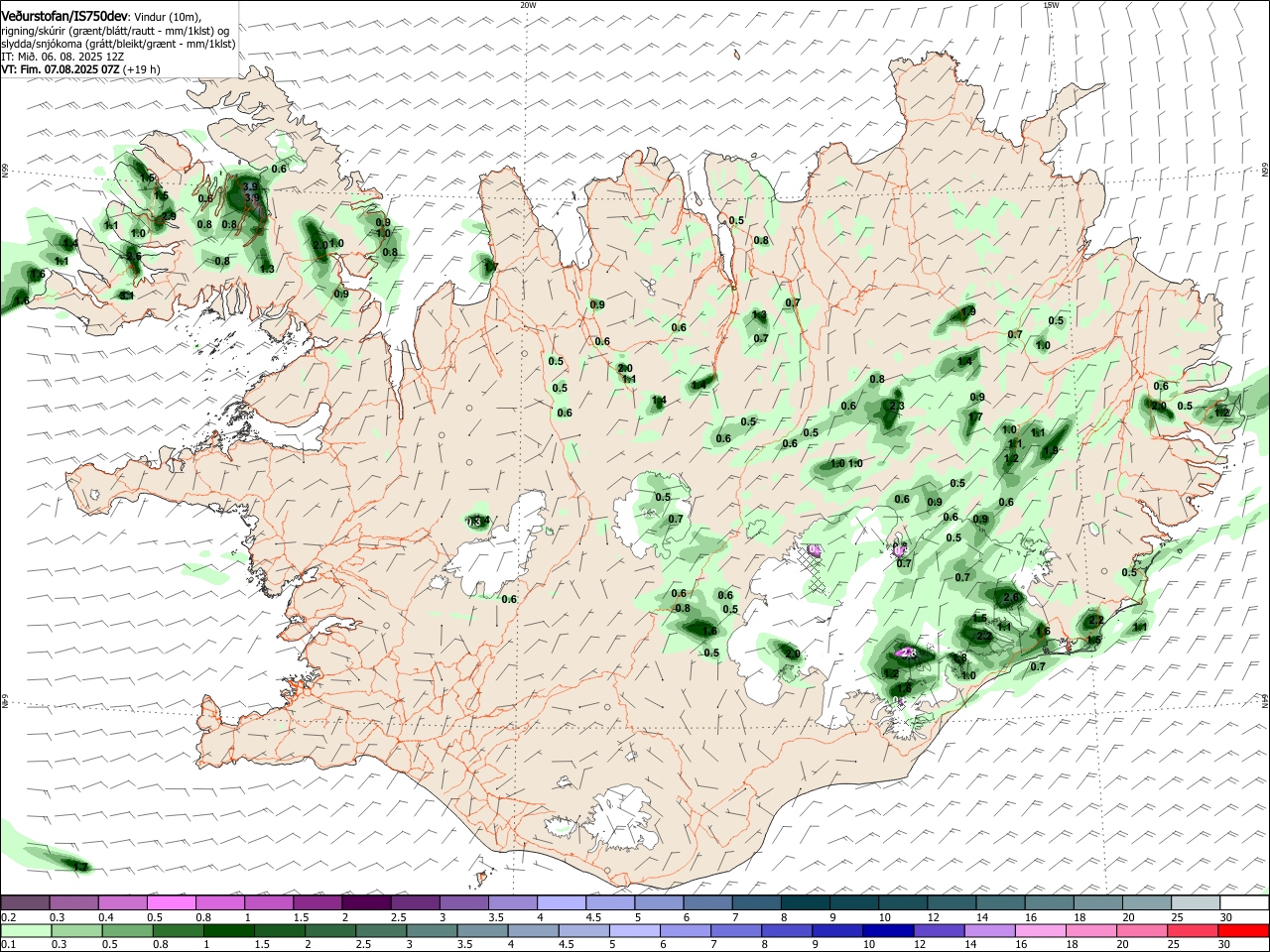Click the 4–4.5 pale lavender snow swatch
Viewport: 1270px width, 952px height.
(562, 903)
